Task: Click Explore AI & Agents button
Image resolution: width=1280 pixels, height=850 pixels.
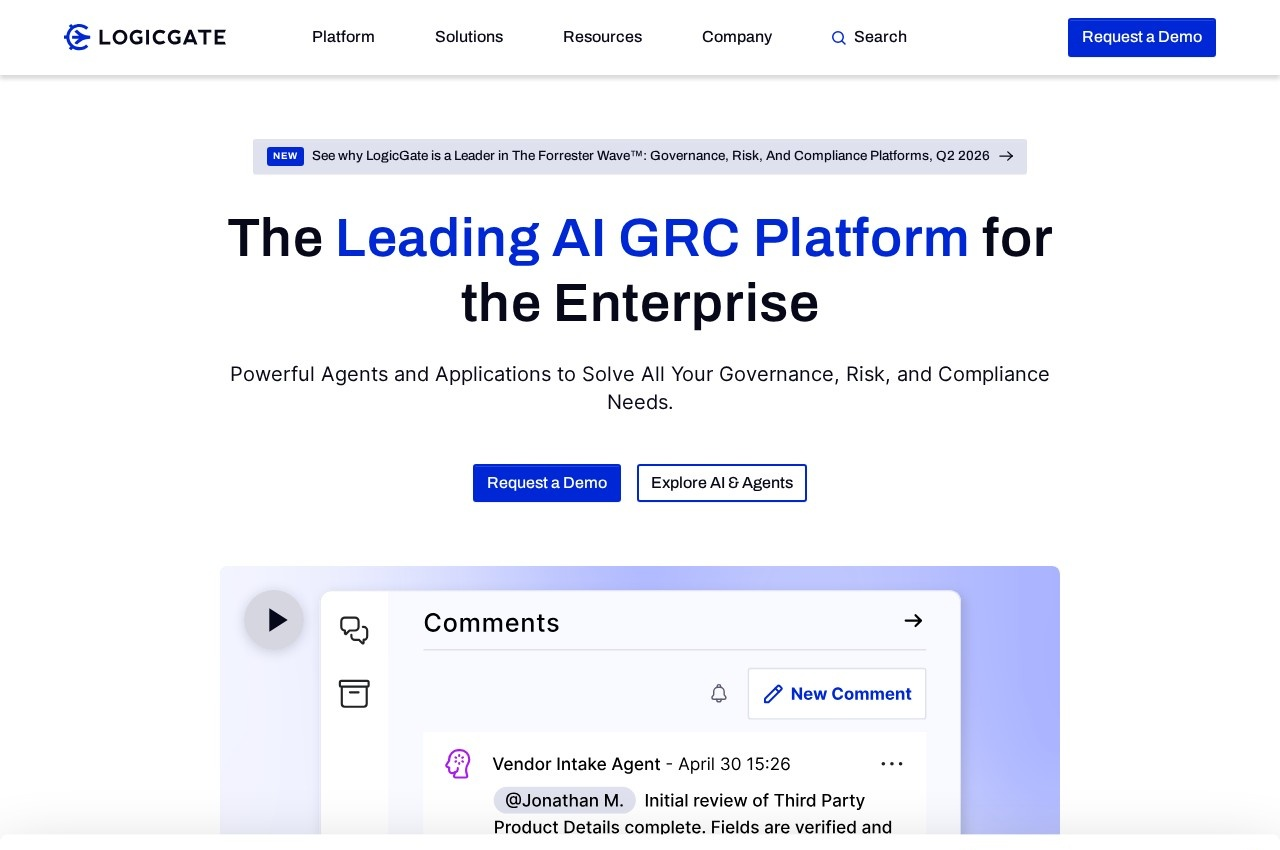Action: click(x=722, y=483)
